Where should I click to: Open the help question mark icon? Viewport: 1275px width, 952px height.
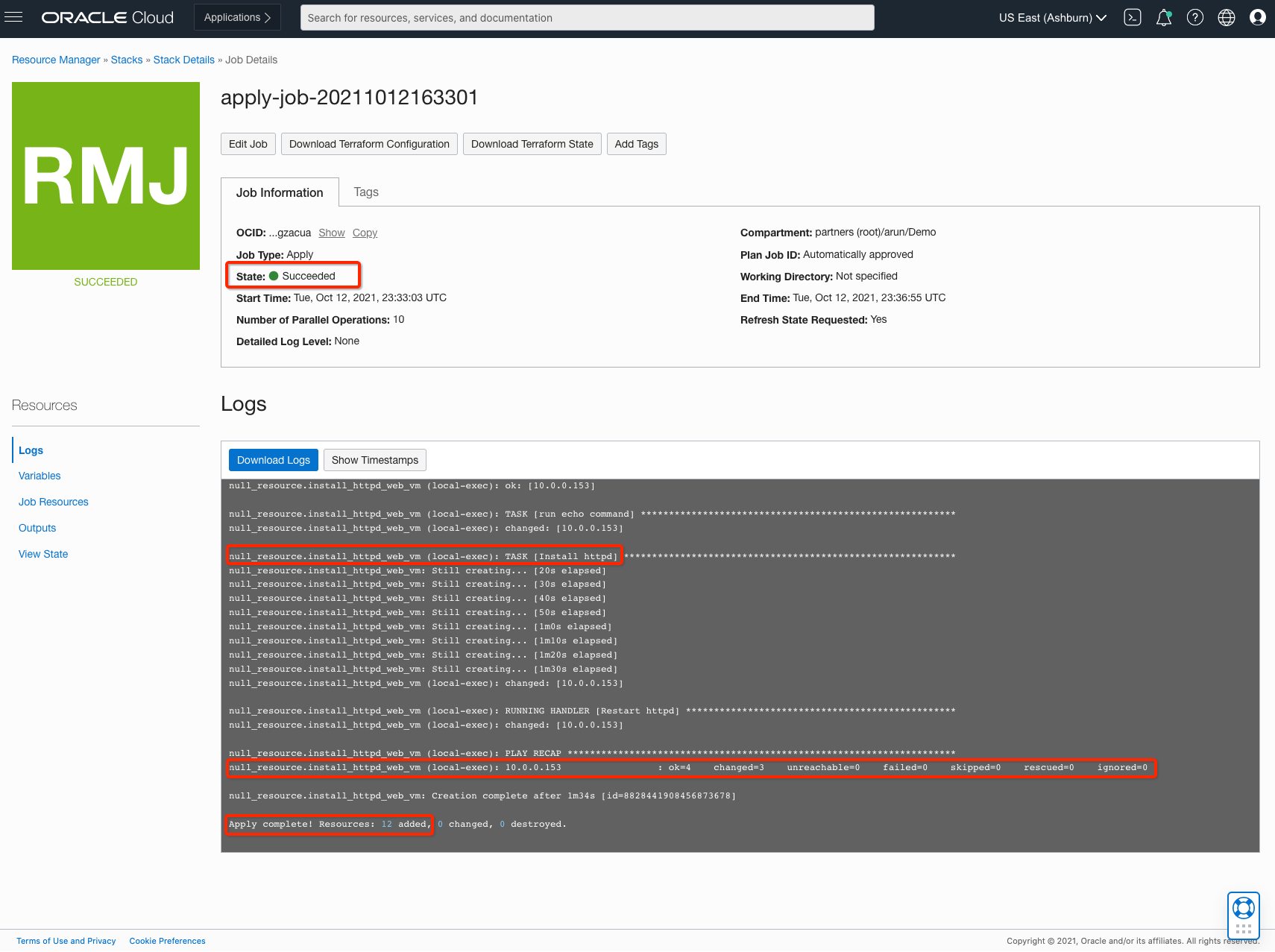point(1194,17)
